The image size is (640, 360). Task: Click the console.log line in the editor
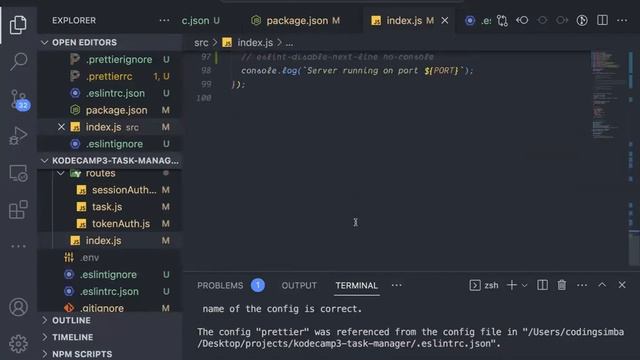[x=357, y=71]
